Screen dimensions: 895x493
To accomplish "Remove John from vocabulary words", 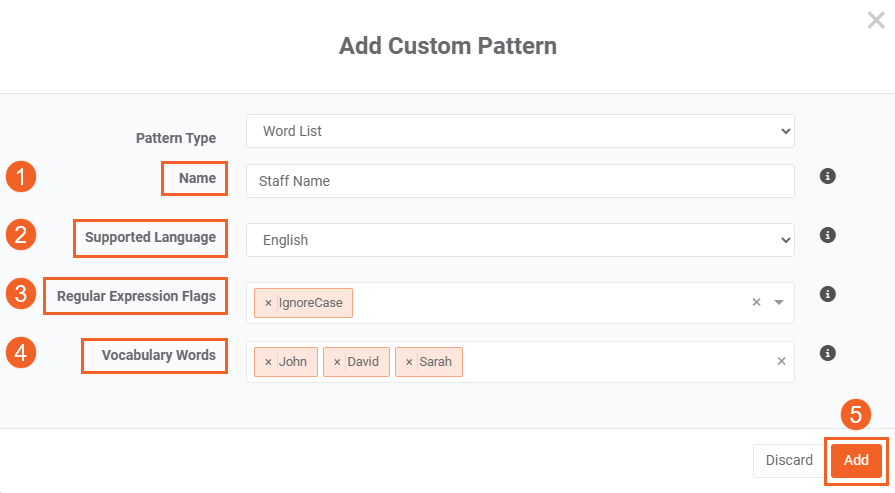I will click(x=268, y=362).
